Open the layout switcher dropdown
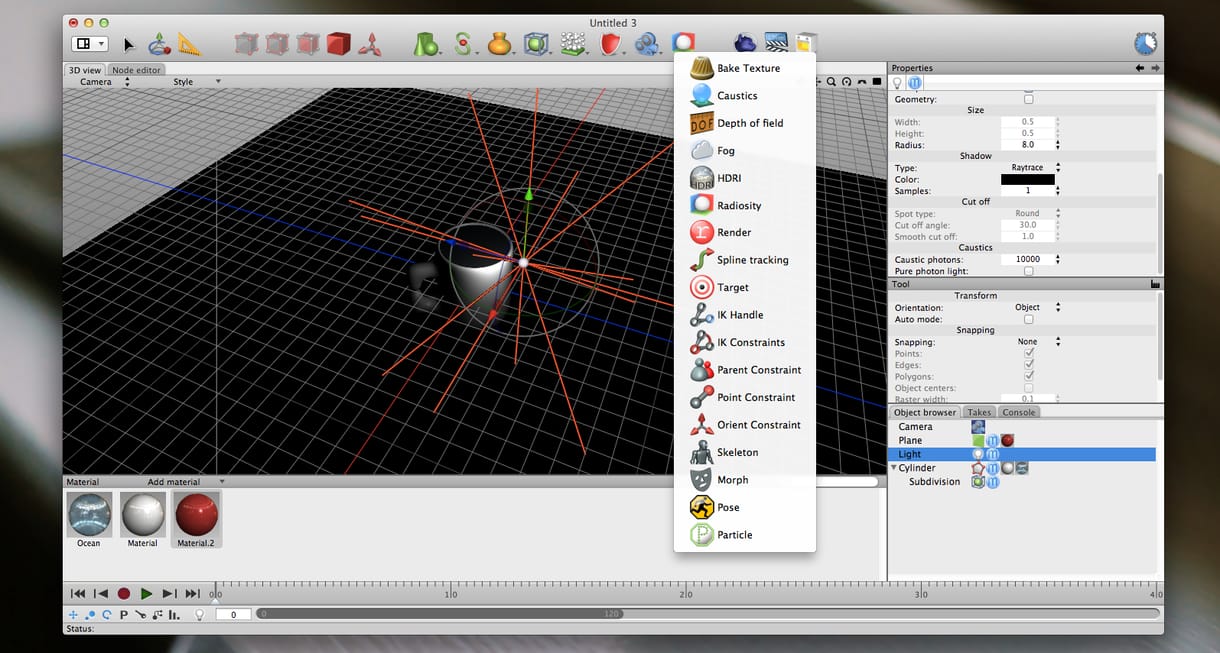This screenshot has height=653, width=1220. pyautogui.click(x=89, y=44)
